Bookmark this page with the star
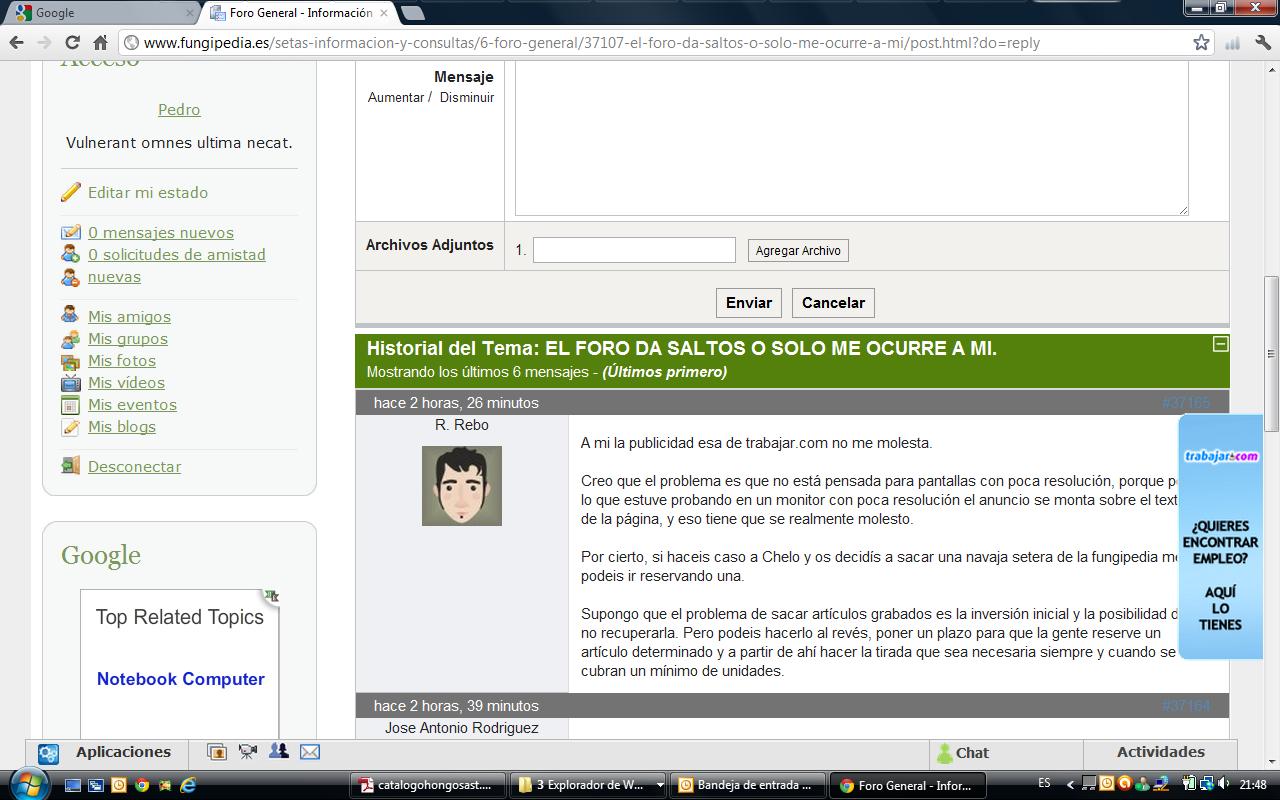 tap(1201, 43)
